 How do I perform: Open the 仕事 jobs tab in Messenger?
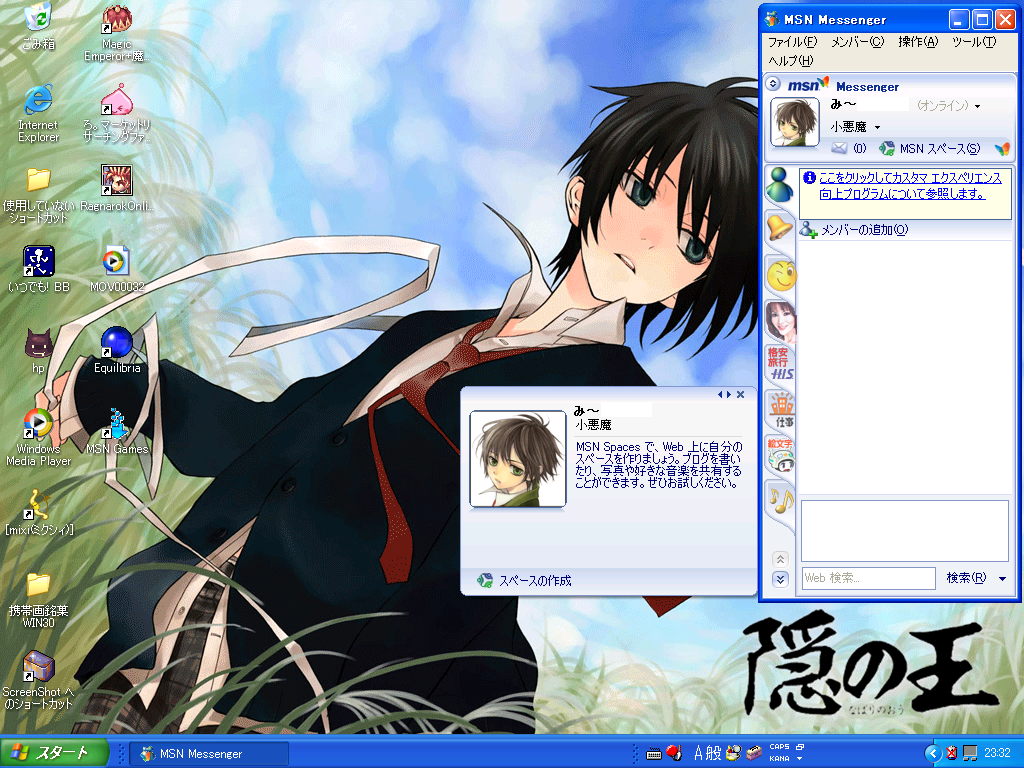pos(780,410)
